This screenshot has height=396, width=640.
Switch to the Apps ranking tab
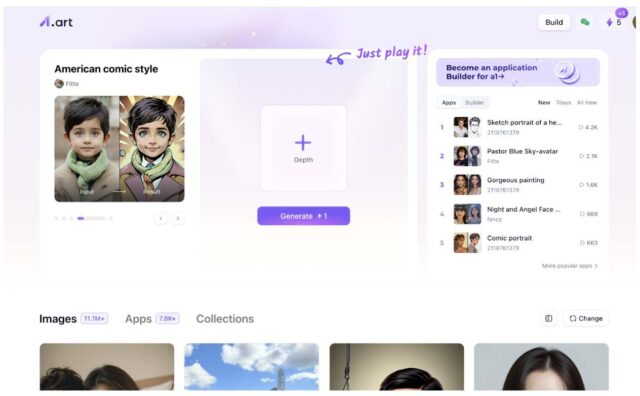pos(449,102)
